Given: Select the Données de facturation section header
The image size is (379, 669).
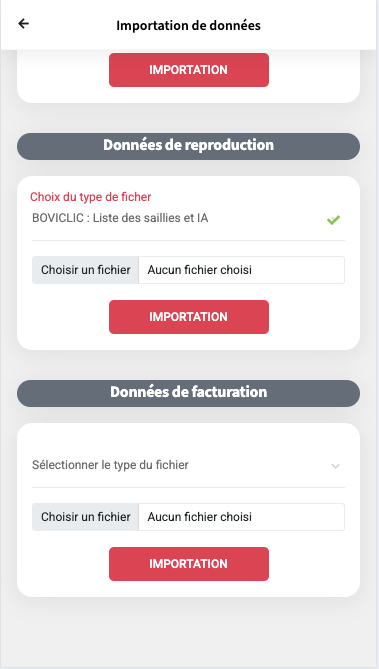Looking at the screenshot, I should pos(188,393).
